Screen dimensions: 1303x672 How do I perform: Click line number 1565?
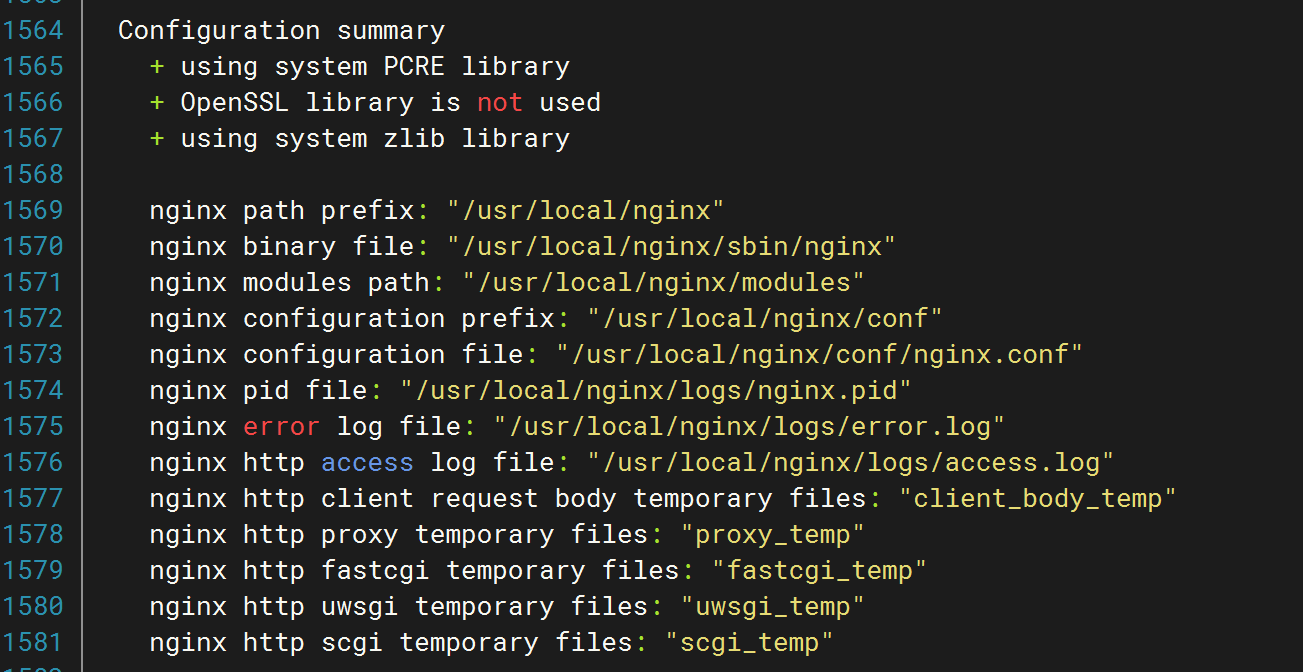point(33,67)
